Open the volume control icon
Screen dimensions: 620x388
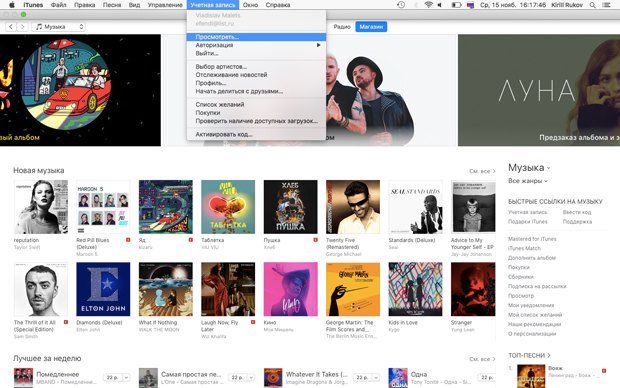point(440,5)
